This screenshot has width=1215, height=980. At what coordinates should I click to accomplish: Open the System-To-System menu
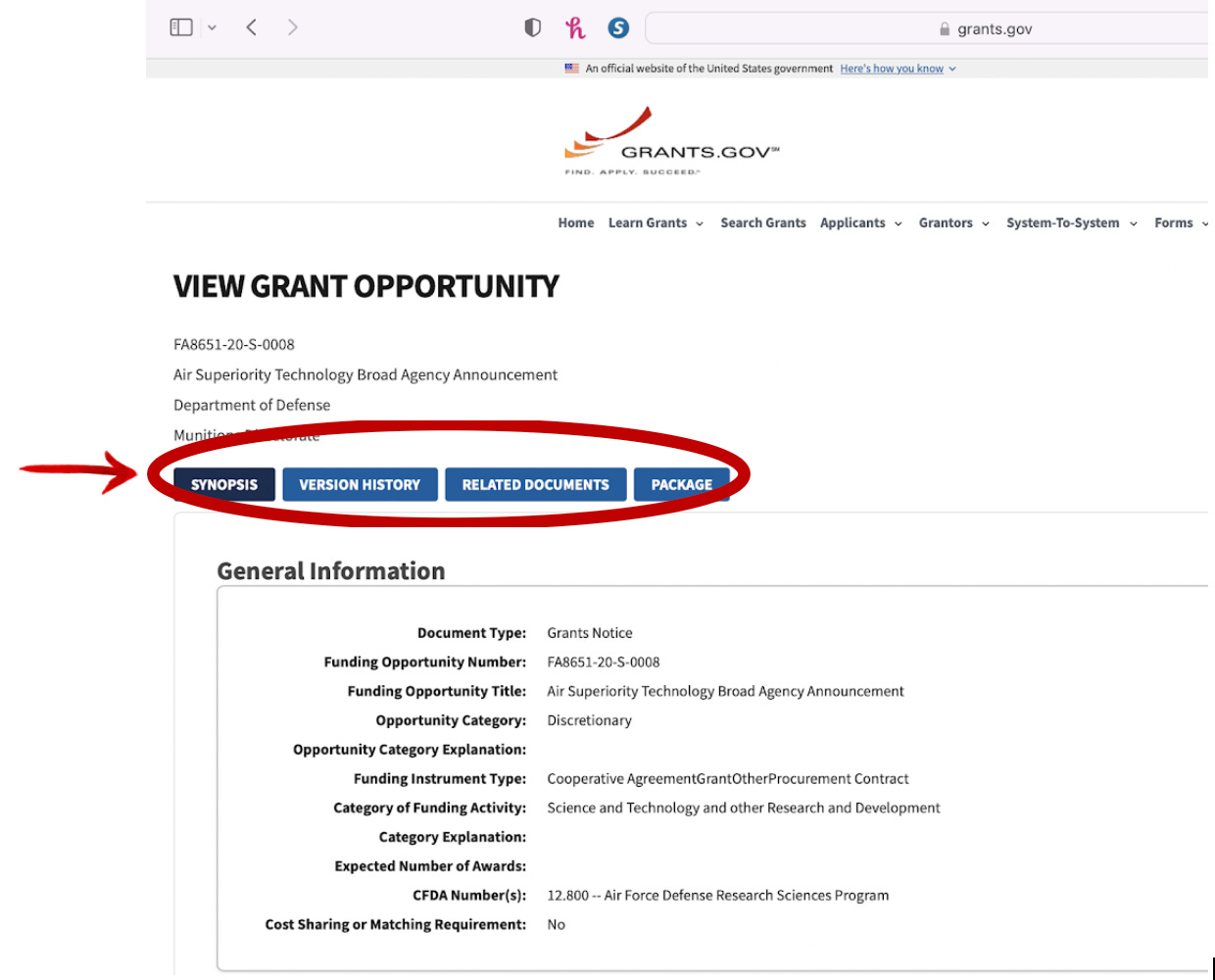click(1063, 222)
